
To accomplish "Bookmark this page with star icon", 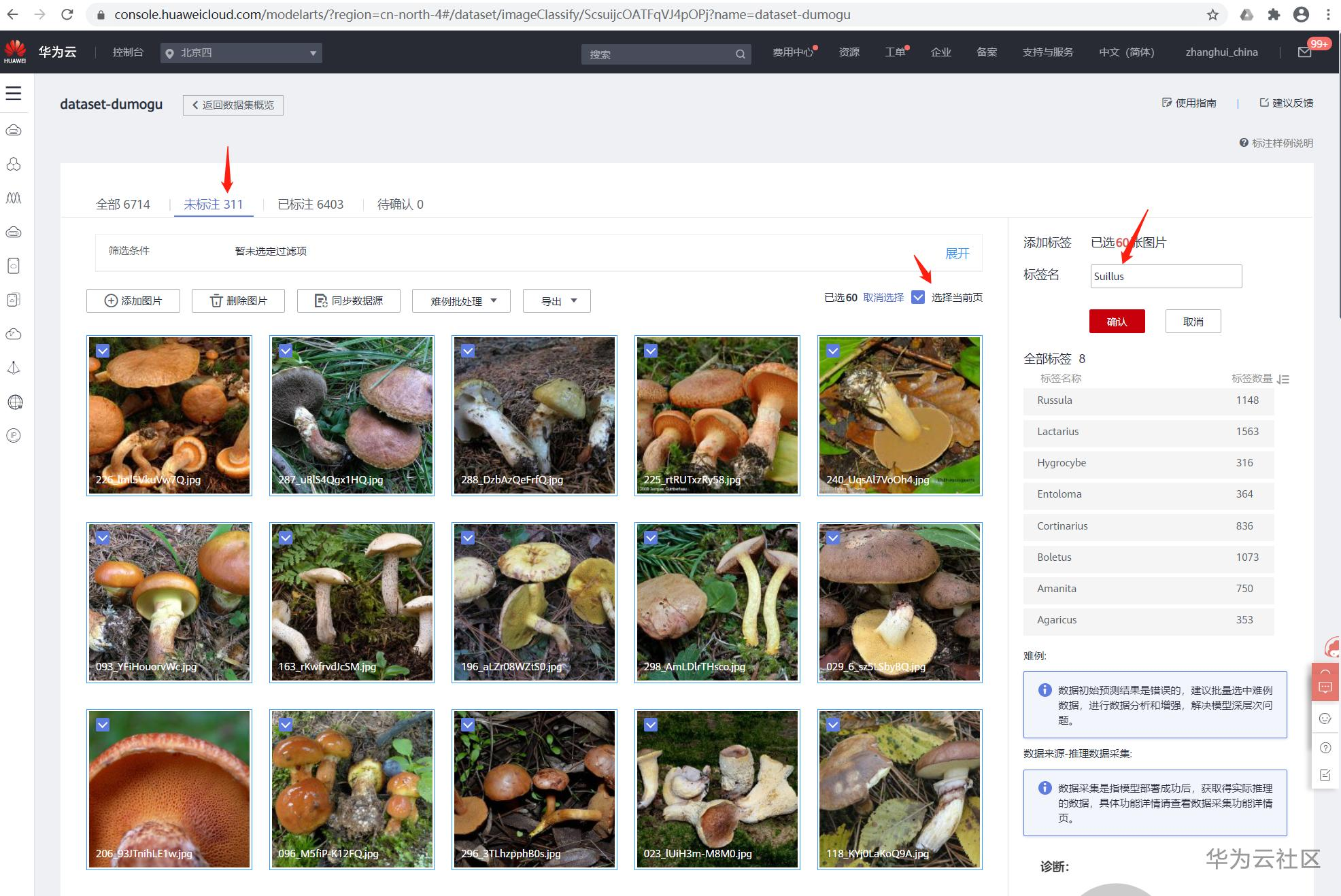I will click(1212, 14).
